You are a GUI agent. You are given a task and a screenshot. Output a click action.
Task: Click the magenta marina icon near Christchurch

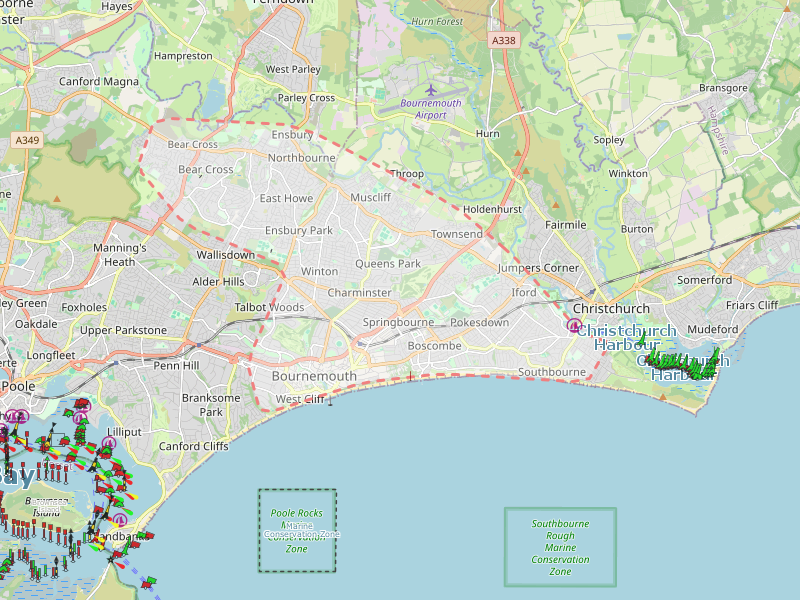(574, 325)
